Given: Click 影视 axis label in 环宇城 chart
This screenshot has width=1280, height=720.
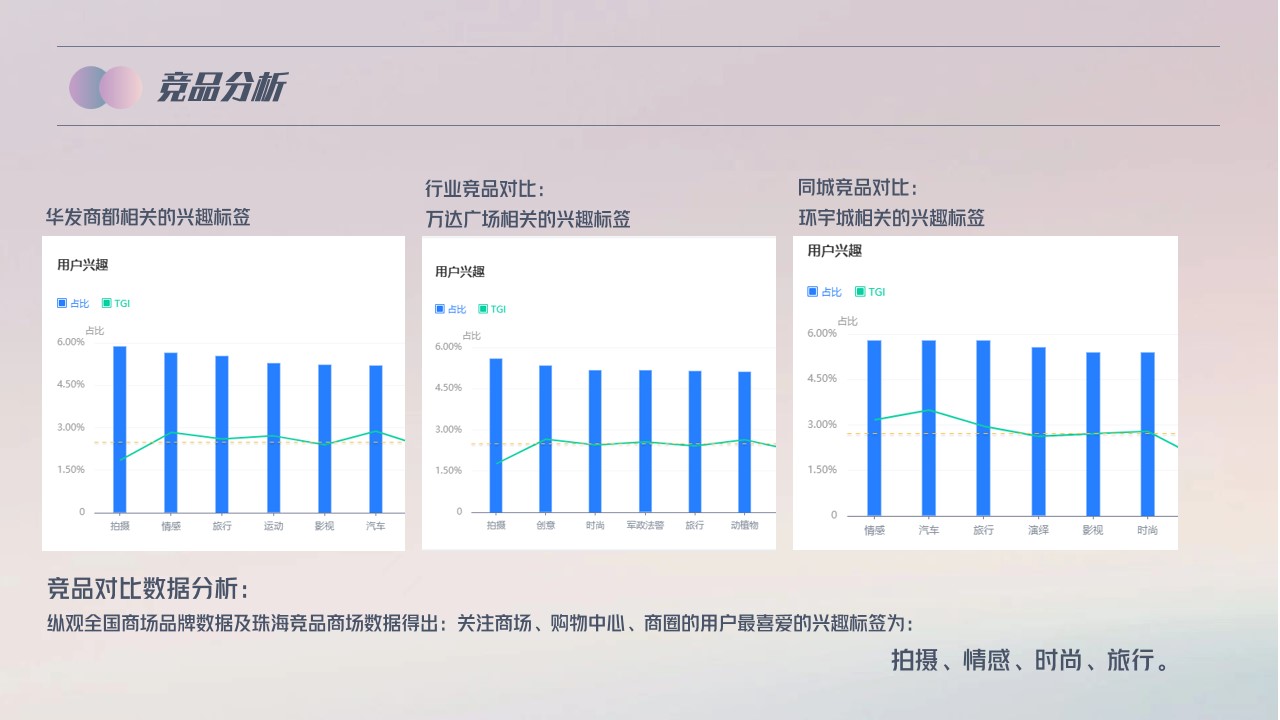Looking at the screenshot, I should tap(1093, 530).
